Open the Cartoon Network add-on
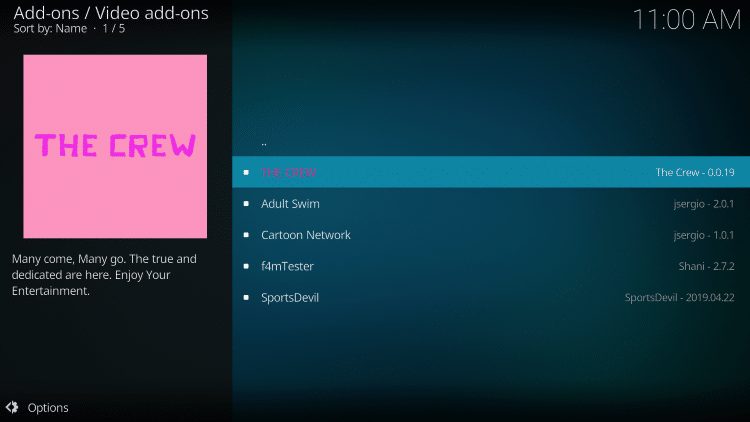The height and width of the screenshot is (422, 750). click(x=491, y=234)
